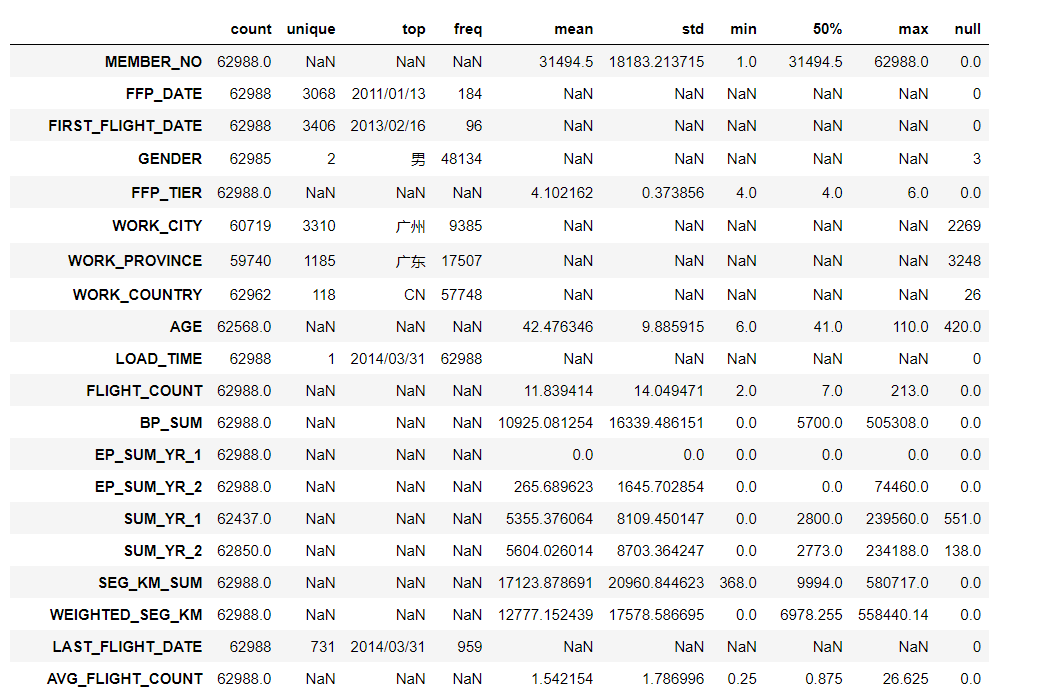1048x691 pixels.
Task: Click the 'null' column header
Action: point(967,29)
